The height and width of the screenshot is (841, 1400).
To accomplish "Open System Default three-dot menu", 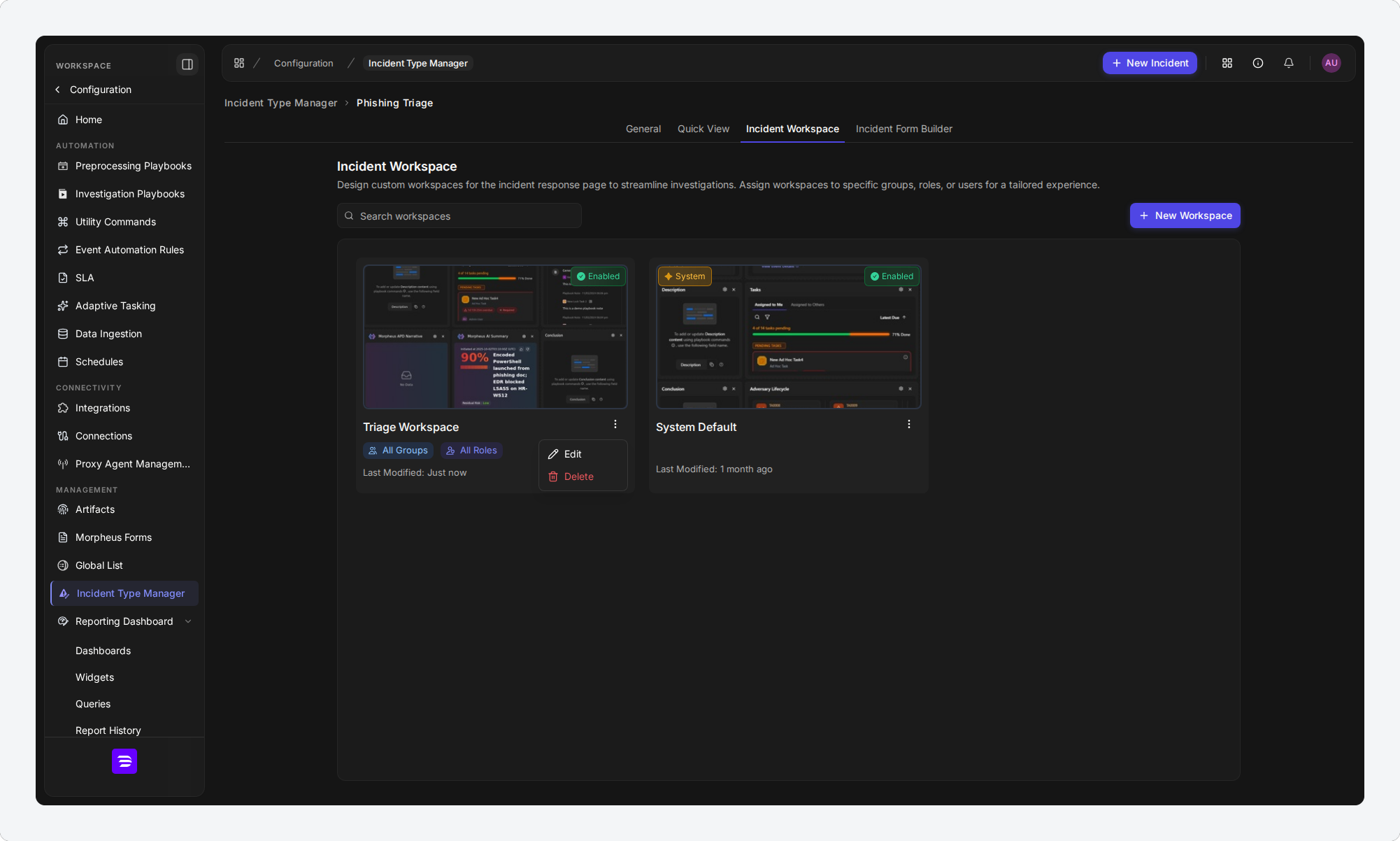I will pyautogui.click(x=909, y=424).
